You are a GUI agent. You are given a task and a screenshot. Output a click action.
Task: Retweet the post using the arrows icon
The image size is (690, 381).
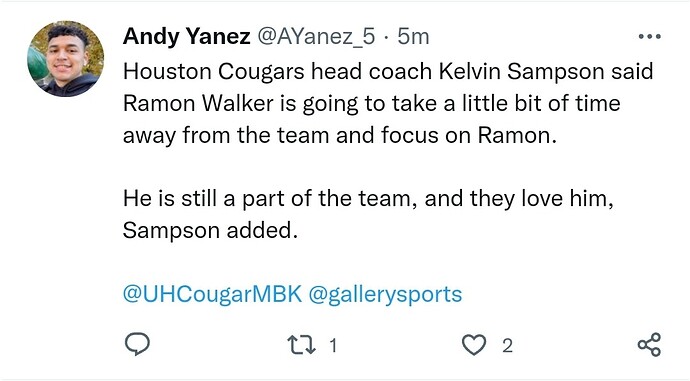(x=301, y=345)
